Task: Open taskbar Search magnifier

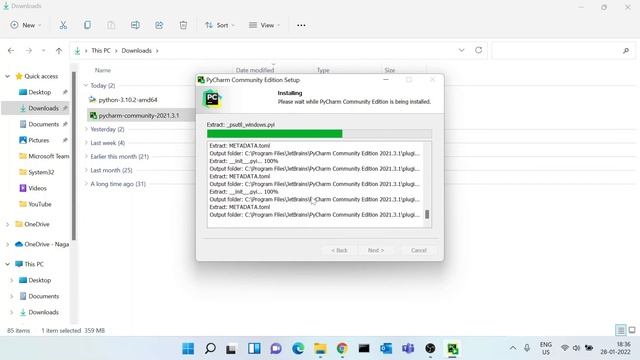Action: click(x=210, y=349)
